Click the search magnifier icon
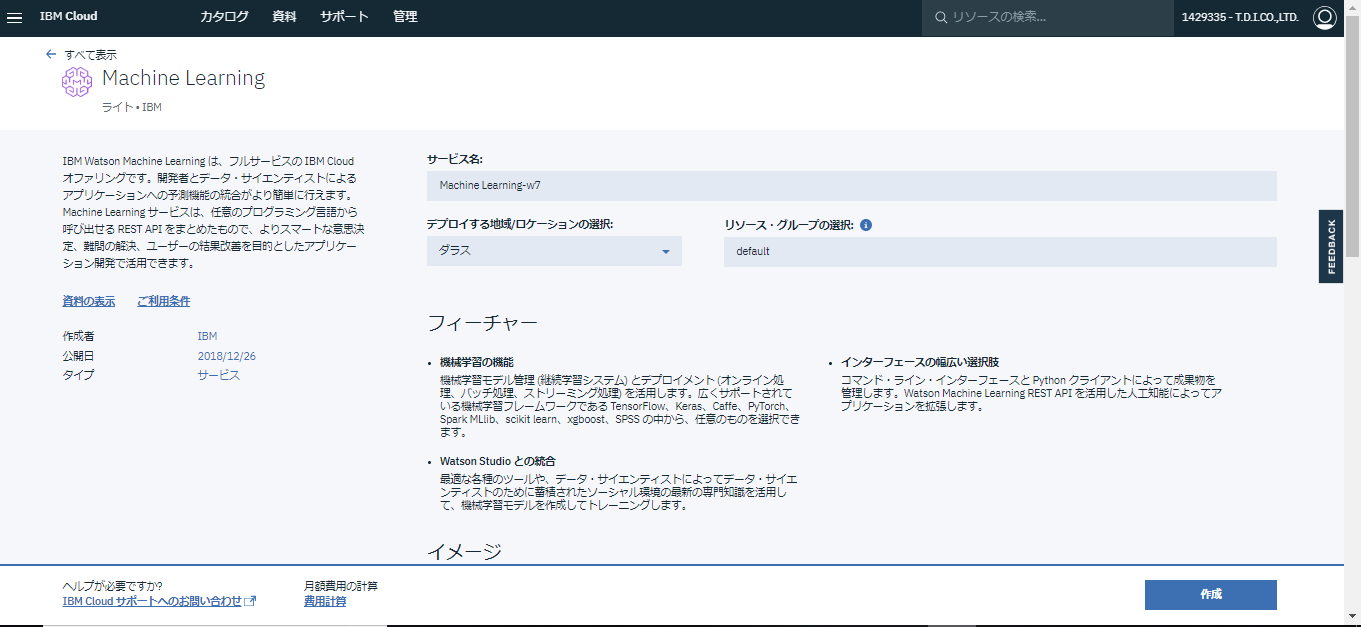The width and height of the screenshot is (1361, 627). [x=940, y=17]
